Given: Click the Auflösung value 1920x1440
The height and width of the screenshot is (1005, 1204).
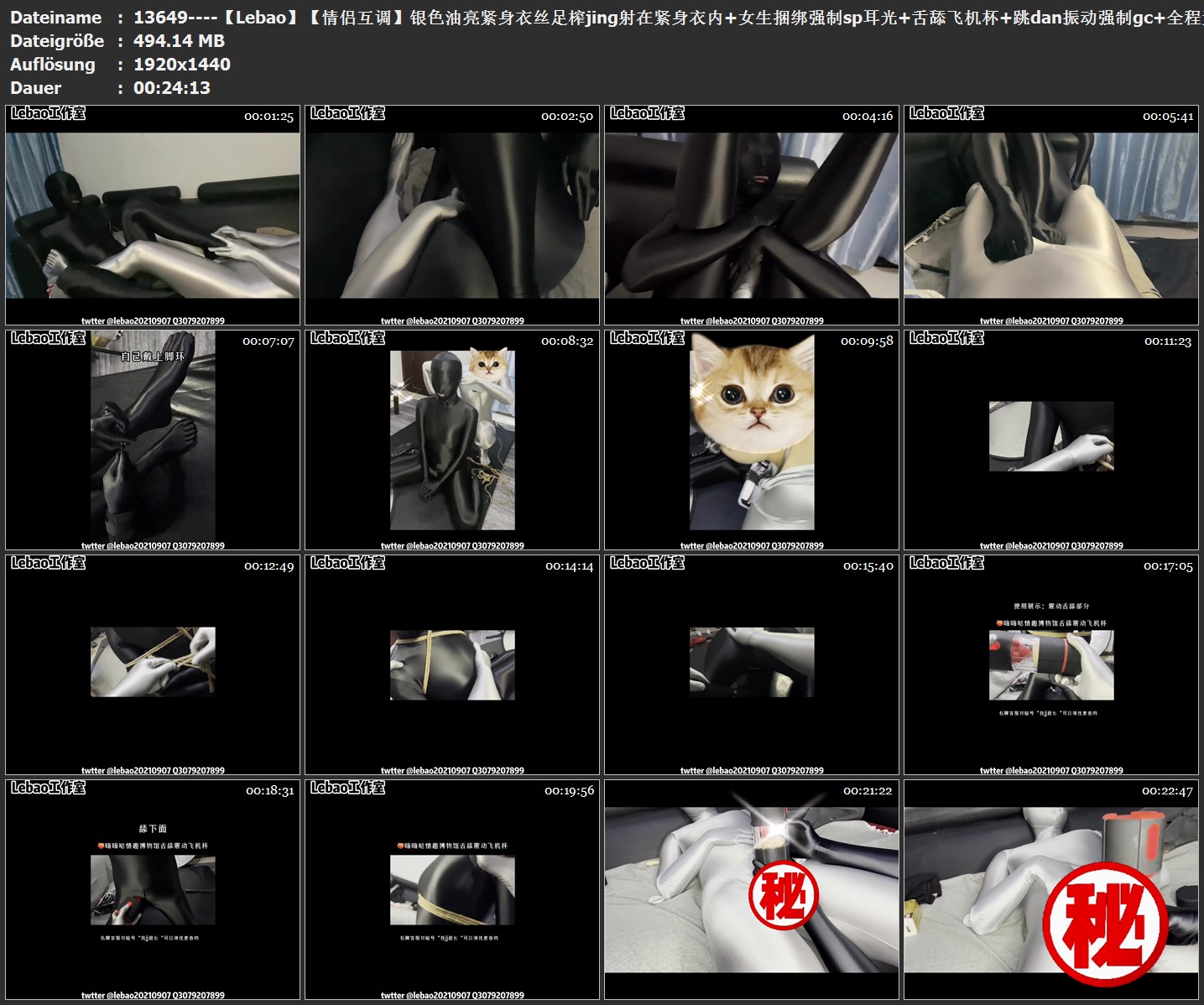Looking at the screenshot, I should click(181, 65).
